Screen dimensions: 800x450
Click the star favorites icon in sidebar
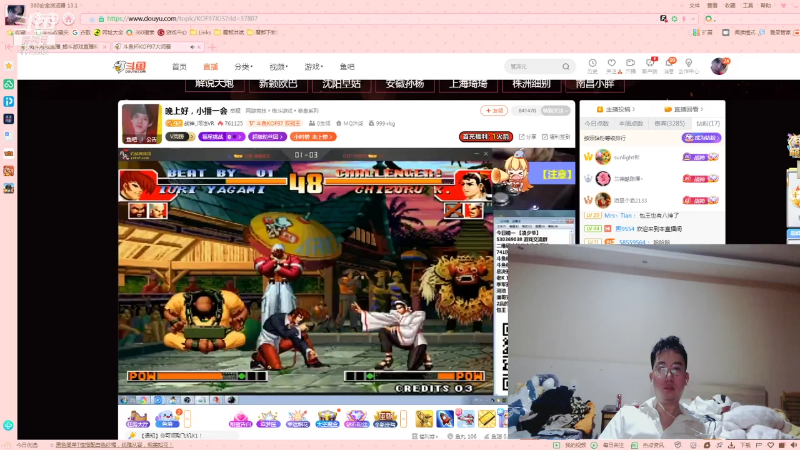click(x=8, y=66)
